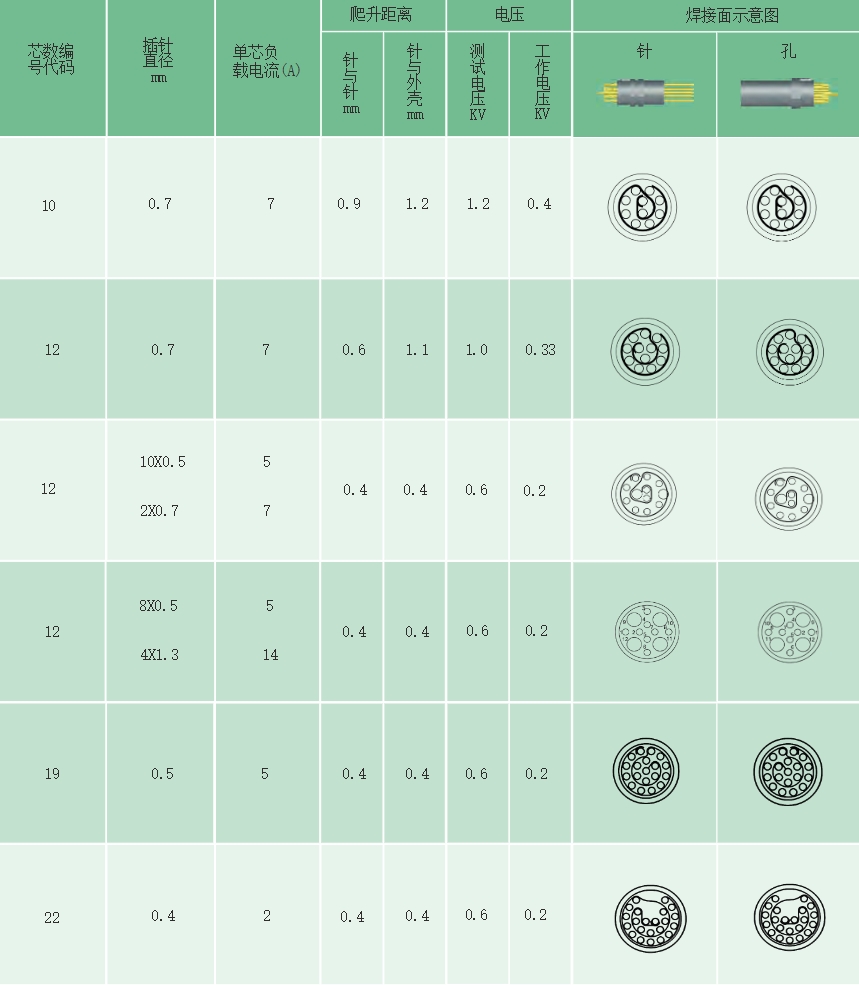
Task: Click the 19-core socket solder-face diagram
Action: pos(787,772)
